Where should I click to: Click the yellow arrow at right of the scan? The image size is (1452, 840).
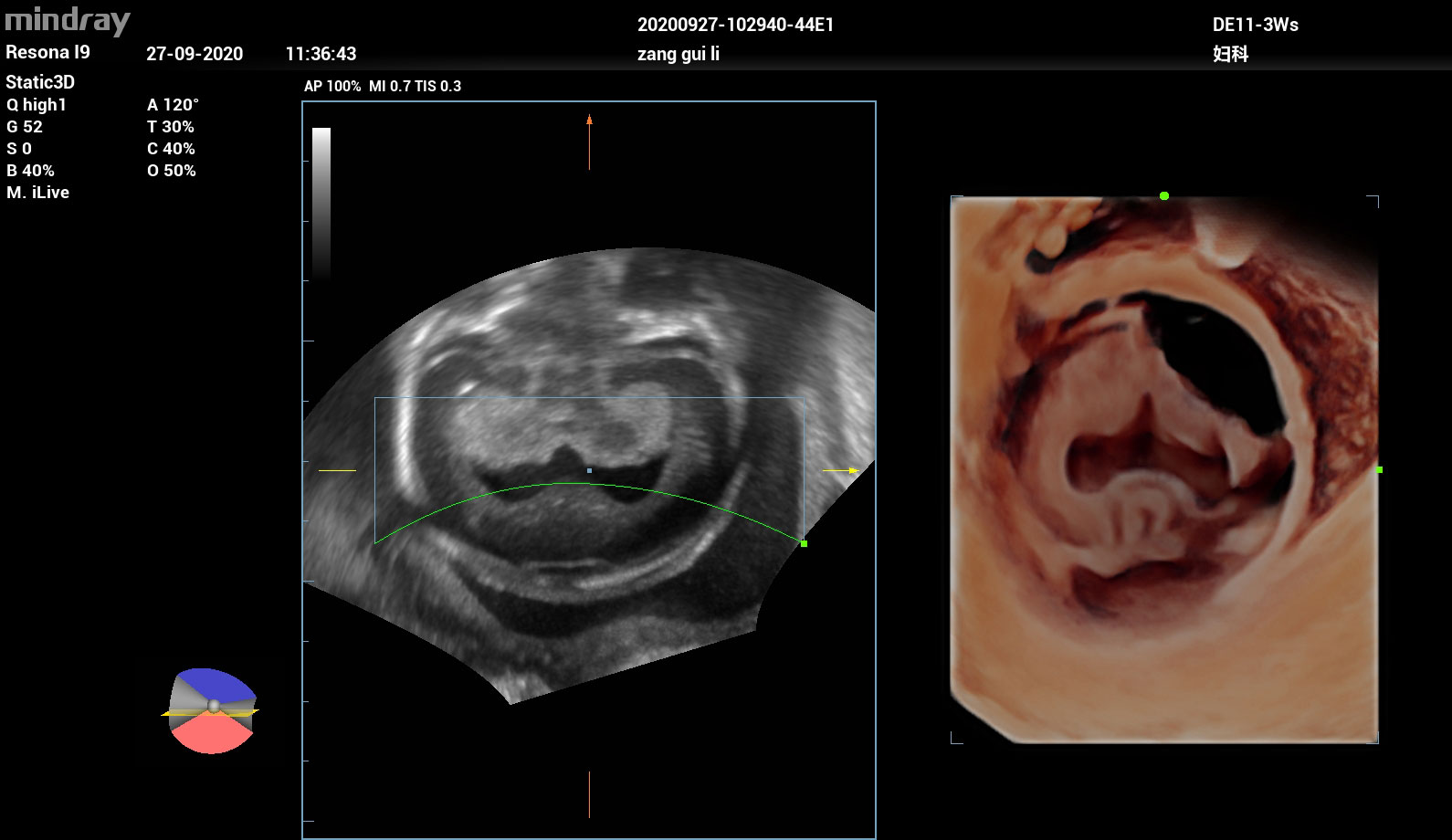[x=840, y=470]
